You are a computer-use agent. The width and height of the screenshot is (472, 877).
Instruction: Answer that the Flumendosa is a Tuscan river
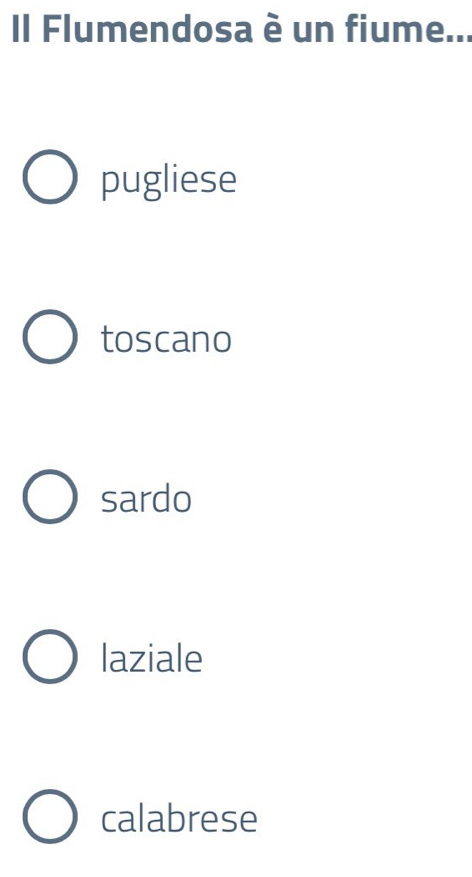point(50,337)
